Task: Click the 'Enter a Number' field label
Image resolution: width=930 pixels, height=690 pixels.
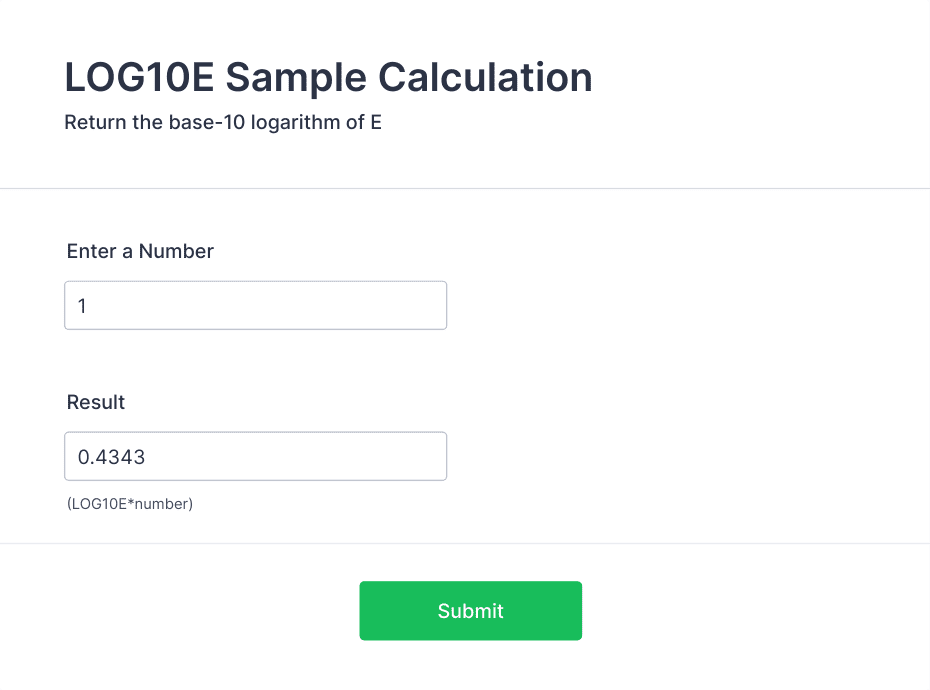Action: point(139,251)
